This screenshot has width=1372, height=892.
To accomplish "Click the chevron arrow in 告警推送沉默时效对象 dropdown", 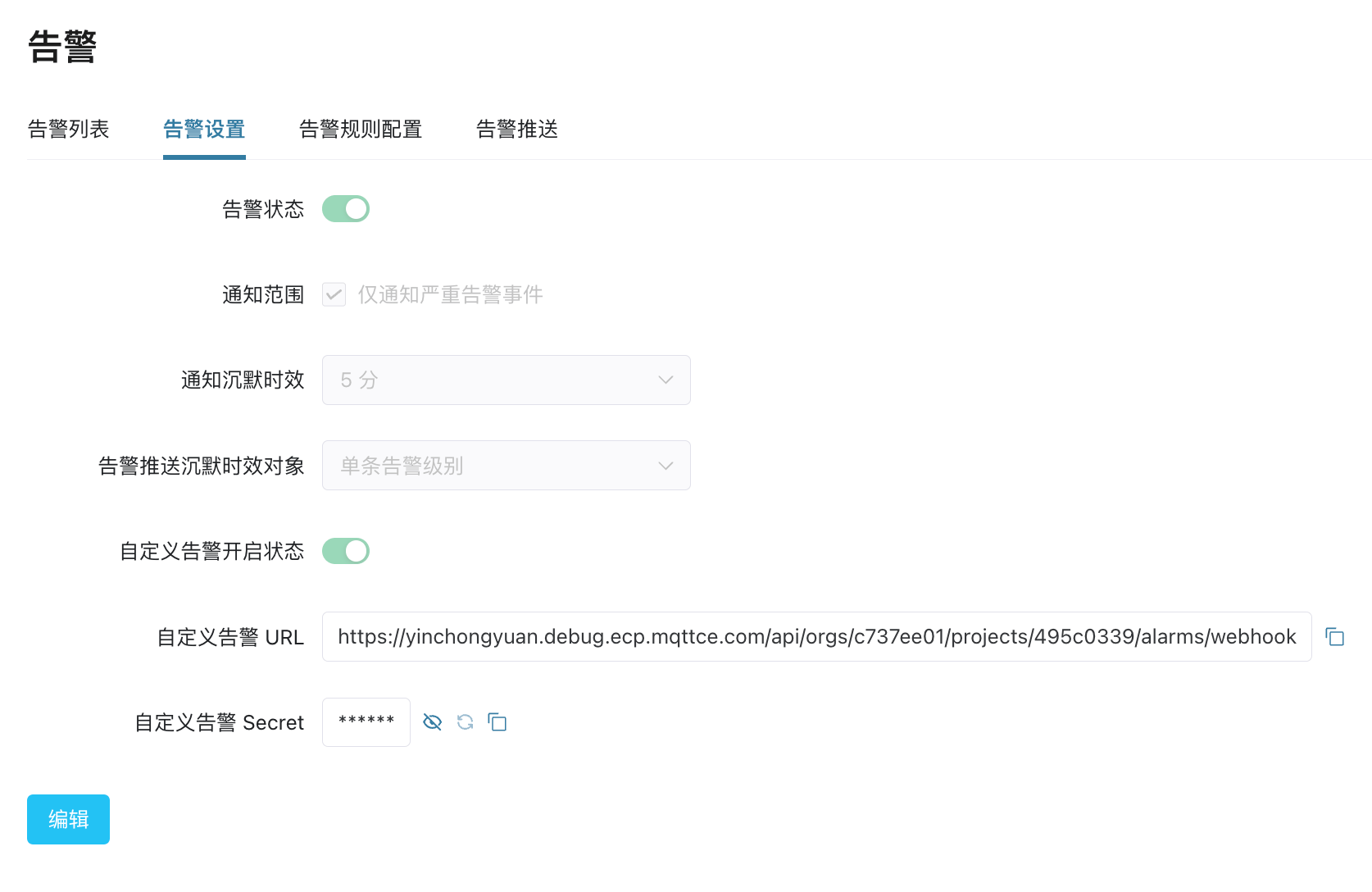I will click(x=666, y=466).
